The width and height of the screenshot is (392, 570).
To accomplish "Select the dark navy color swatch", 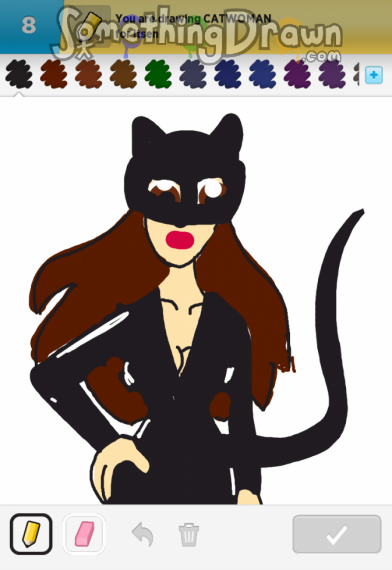I will [x=228, y=75].
